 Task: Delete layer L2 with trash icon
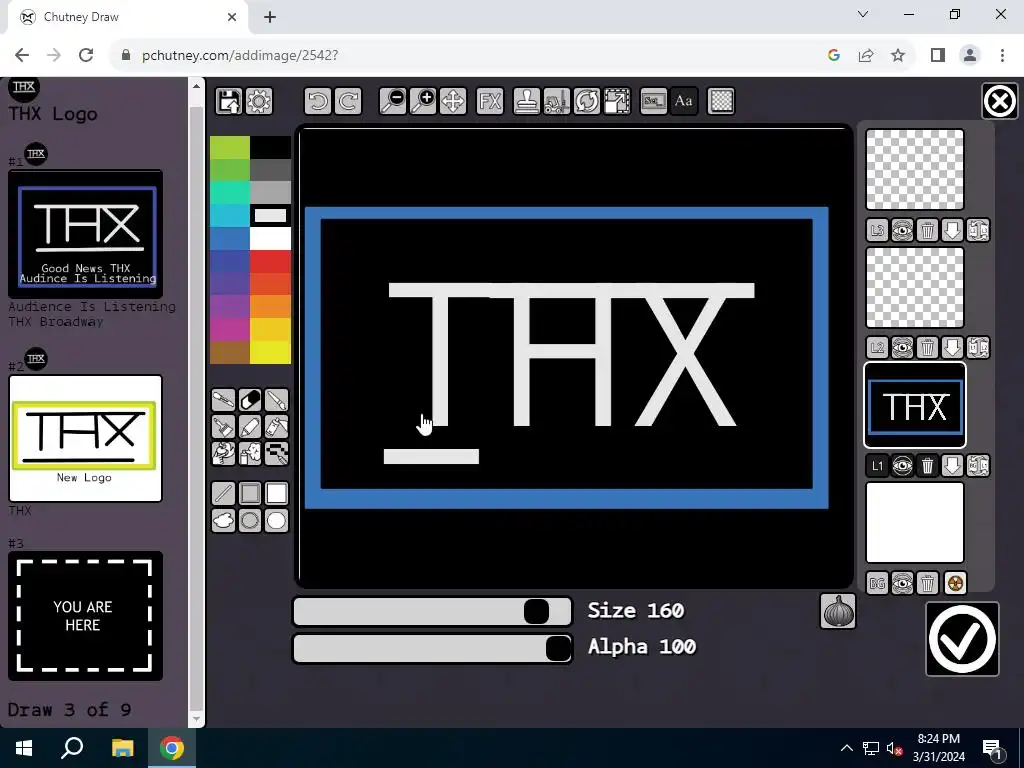click(x=927, y=348)
